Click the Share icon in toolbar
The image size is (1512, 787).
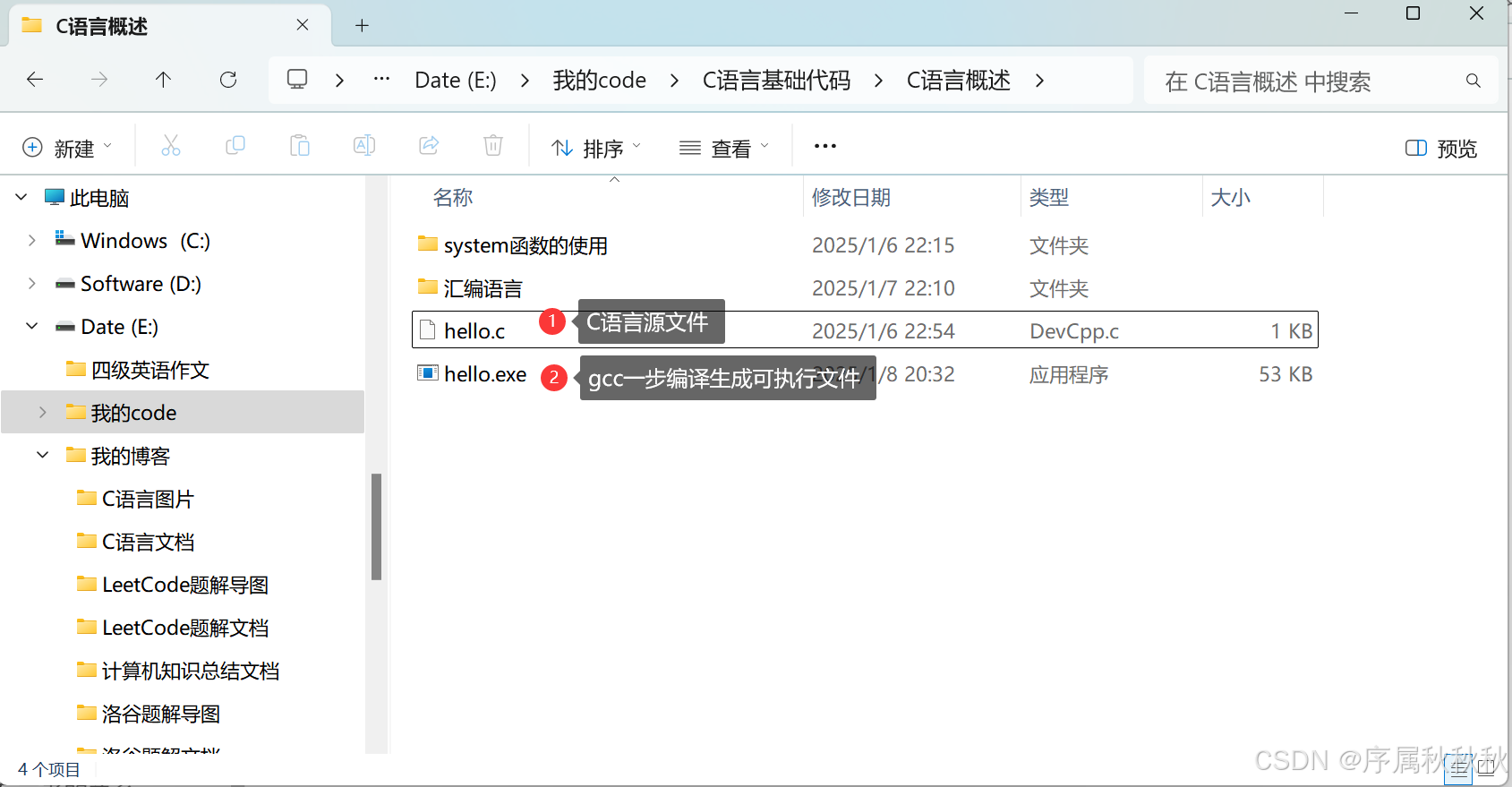[x=429, y=146]
